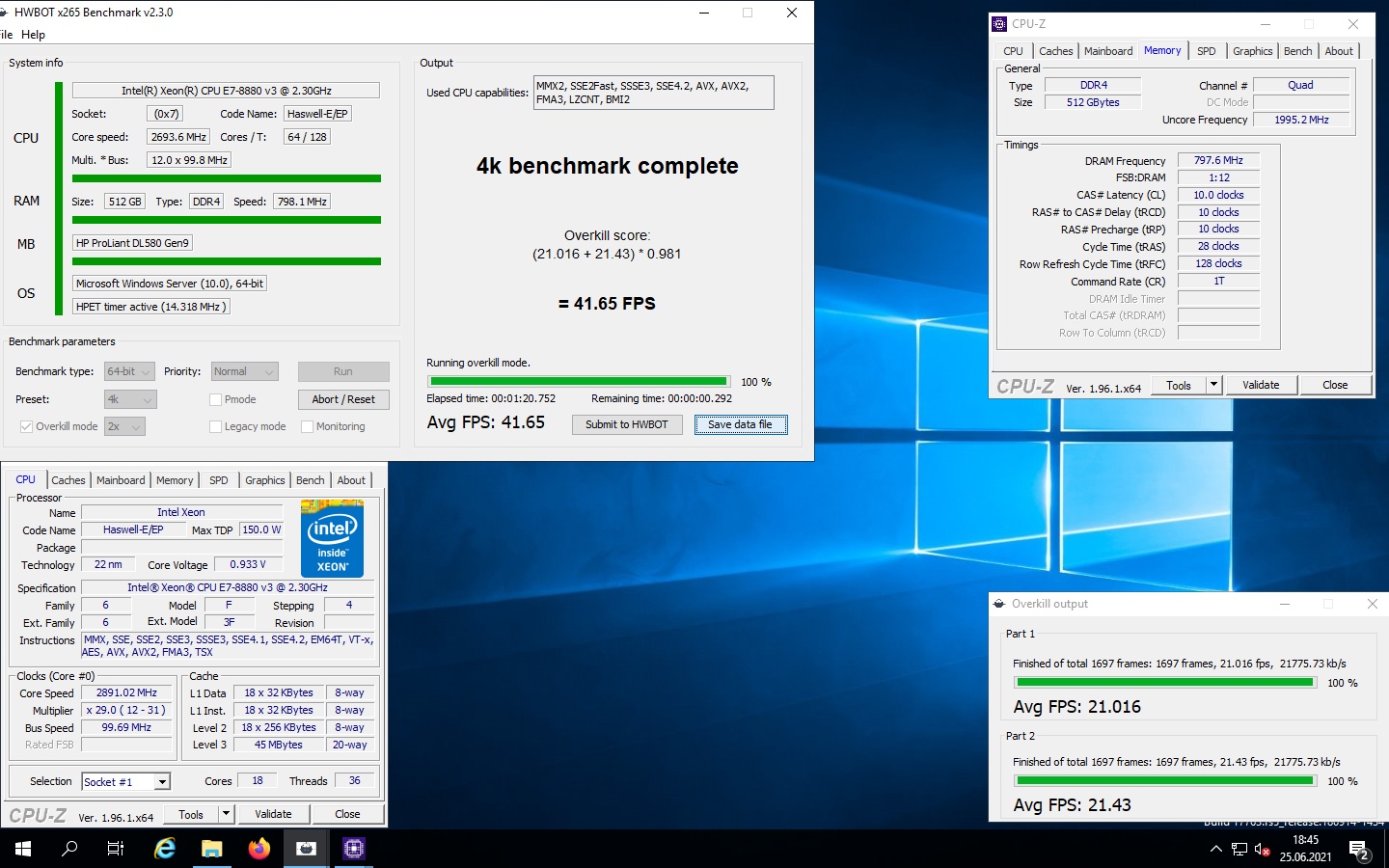Open the Help menu in HWBOT

[33, 35]
